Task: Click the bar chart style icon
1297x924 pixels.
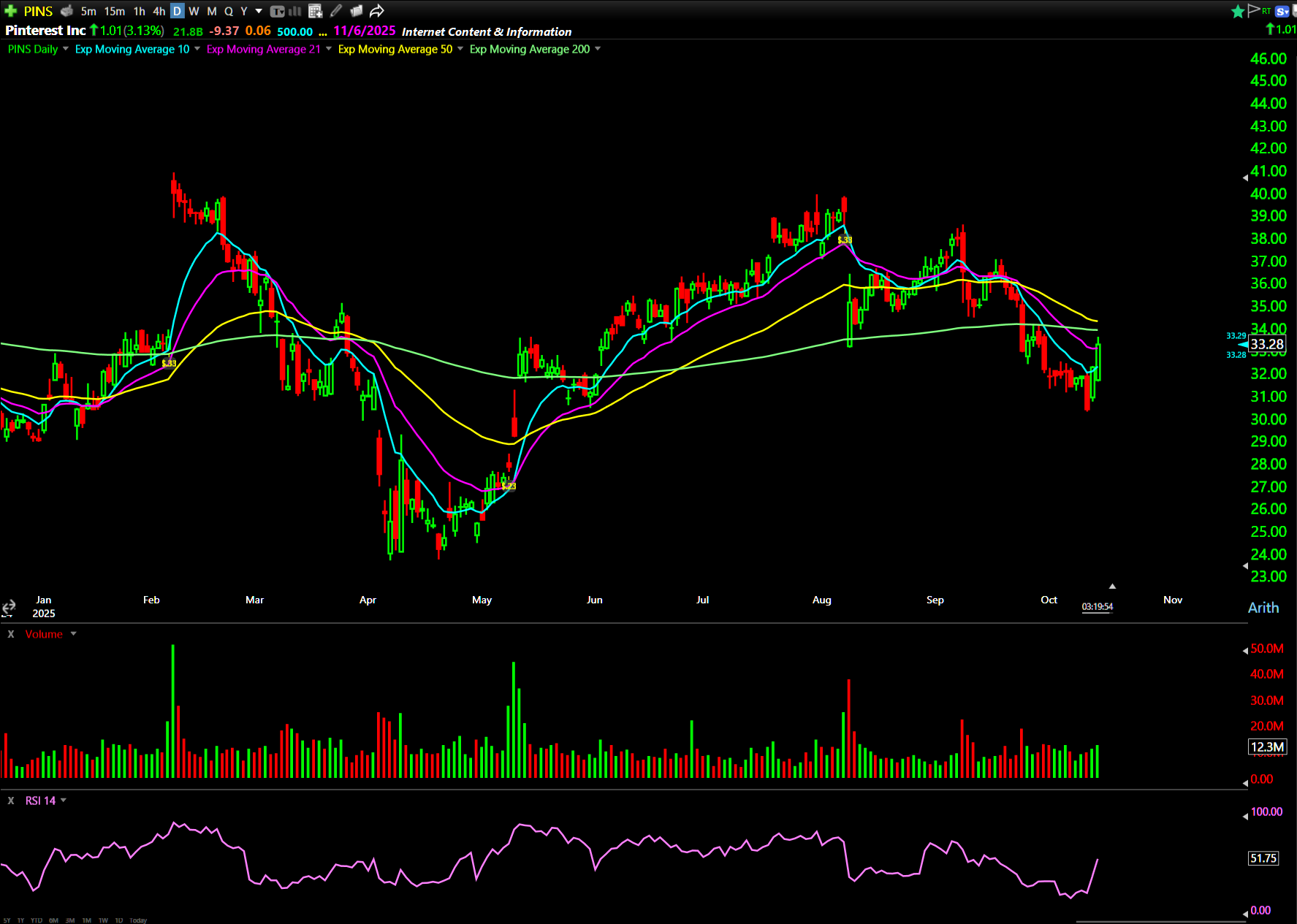Action: tap(295, 11)
